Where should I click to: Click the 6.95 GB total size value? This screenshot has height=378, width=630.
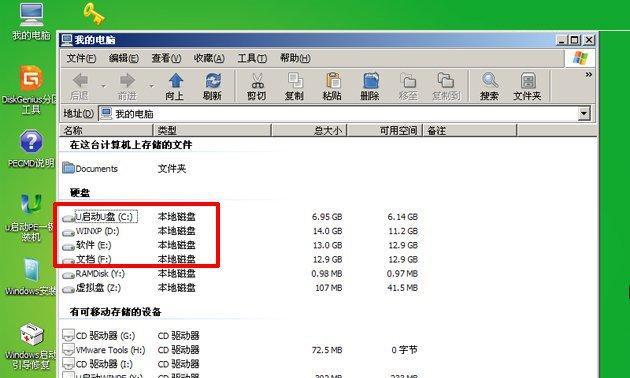327,217
